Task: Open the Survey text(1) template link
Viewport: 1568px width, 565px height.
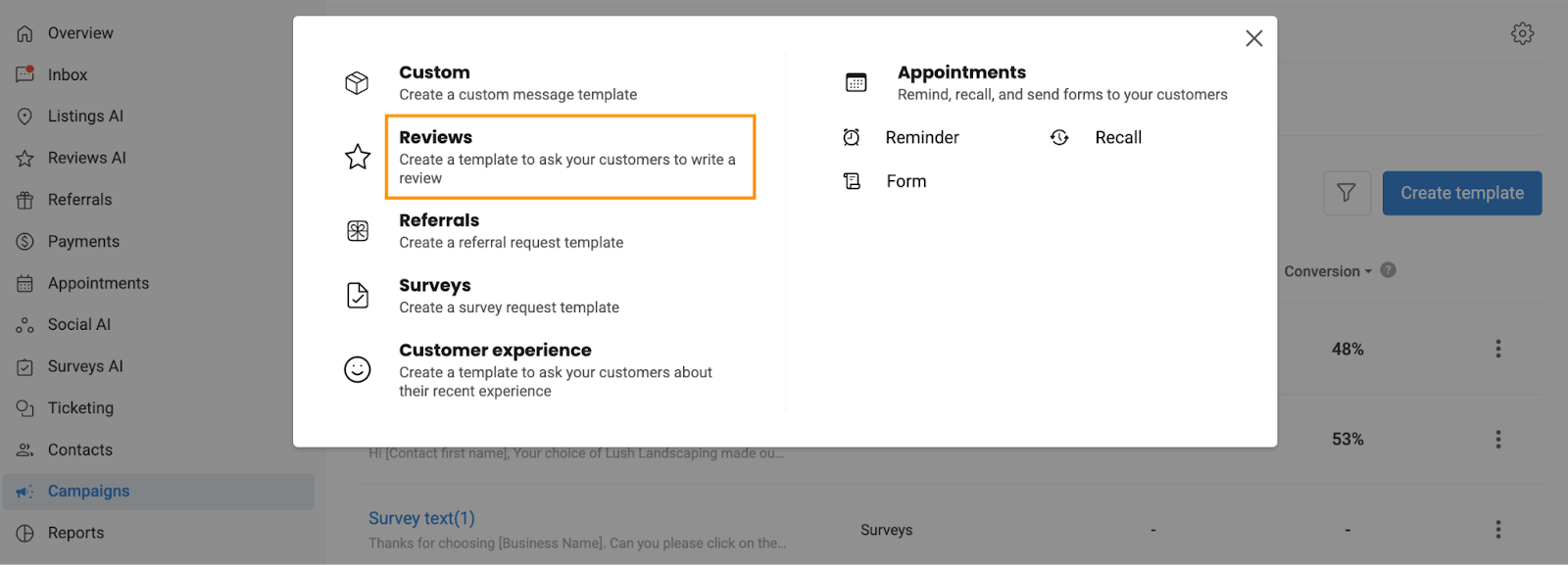Action: tap(421, 518)
